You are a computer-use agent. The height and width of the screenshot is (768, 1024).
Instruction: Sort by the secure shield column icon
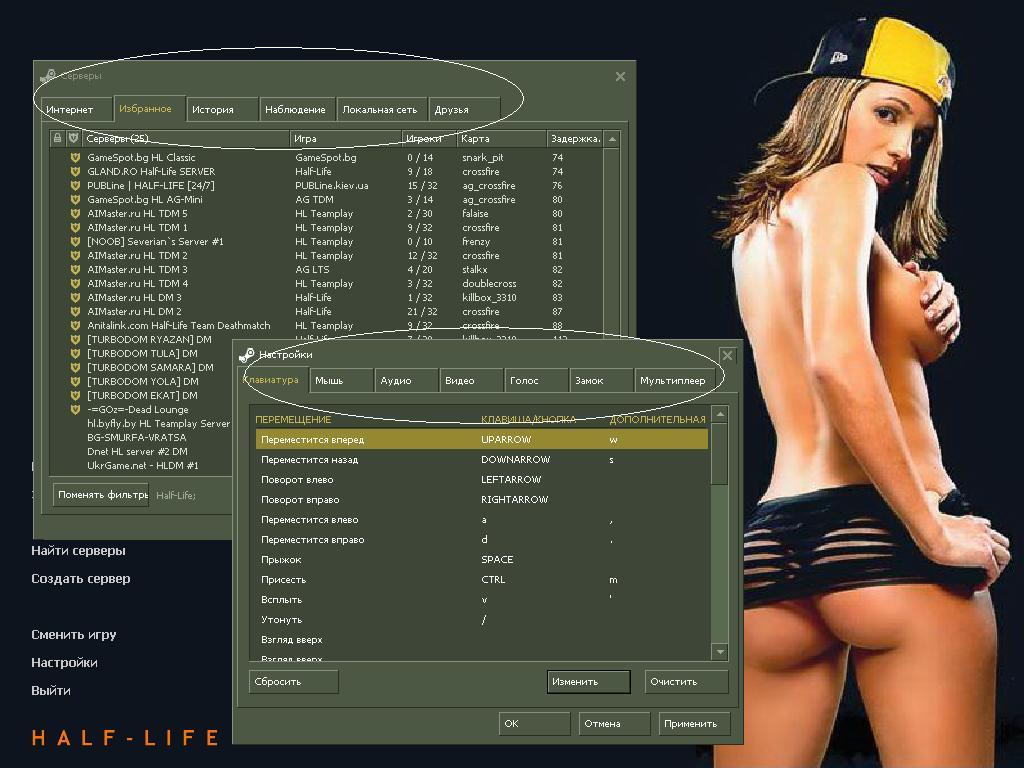(x=74, y=138)
